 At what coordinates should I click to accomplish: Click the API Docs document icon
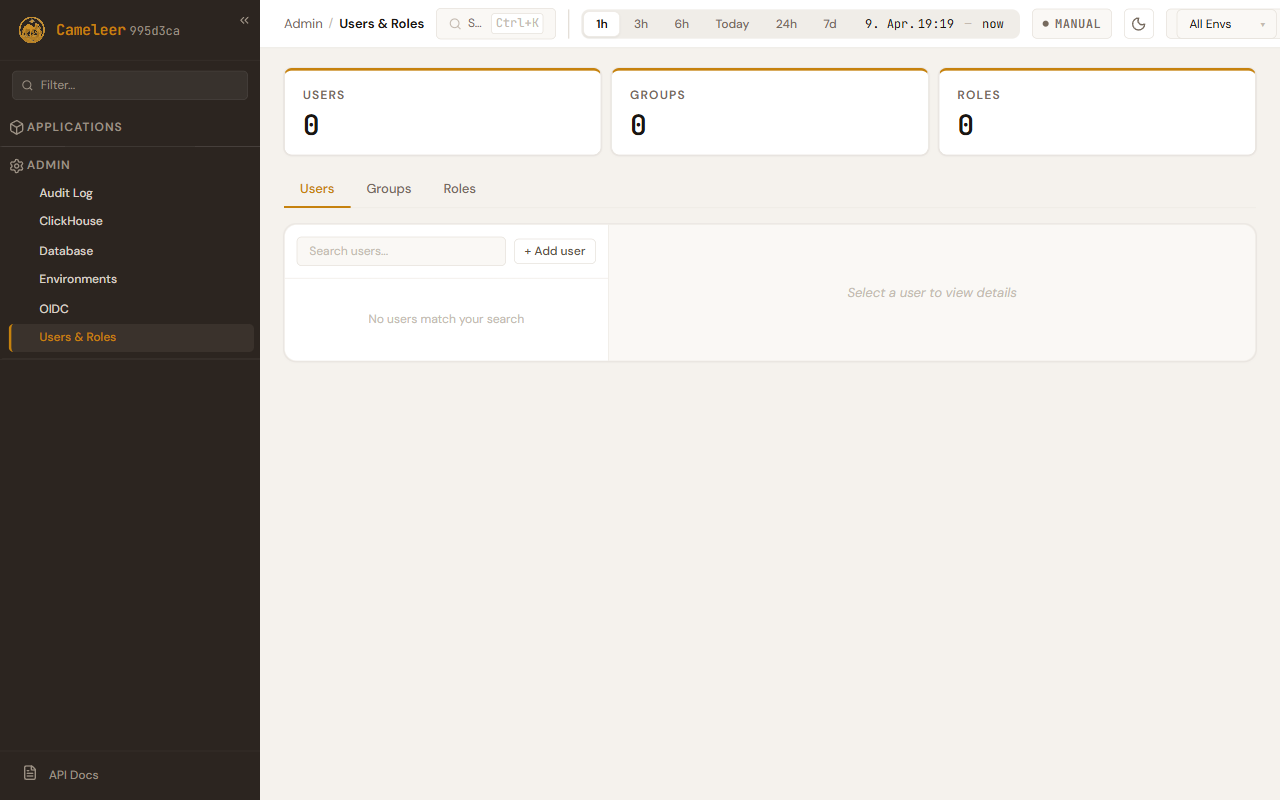[x=30, y=774]
